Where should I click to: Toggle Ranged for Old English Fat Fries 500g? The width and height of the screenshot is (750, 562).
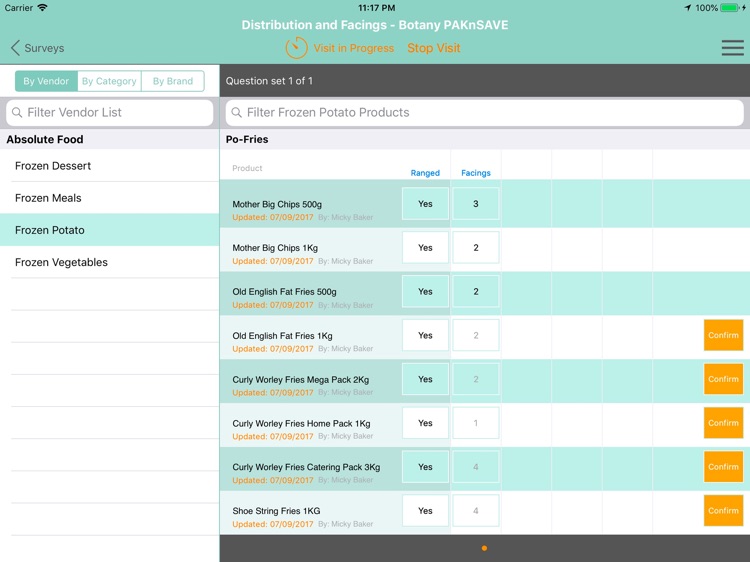tap(425, 292)
